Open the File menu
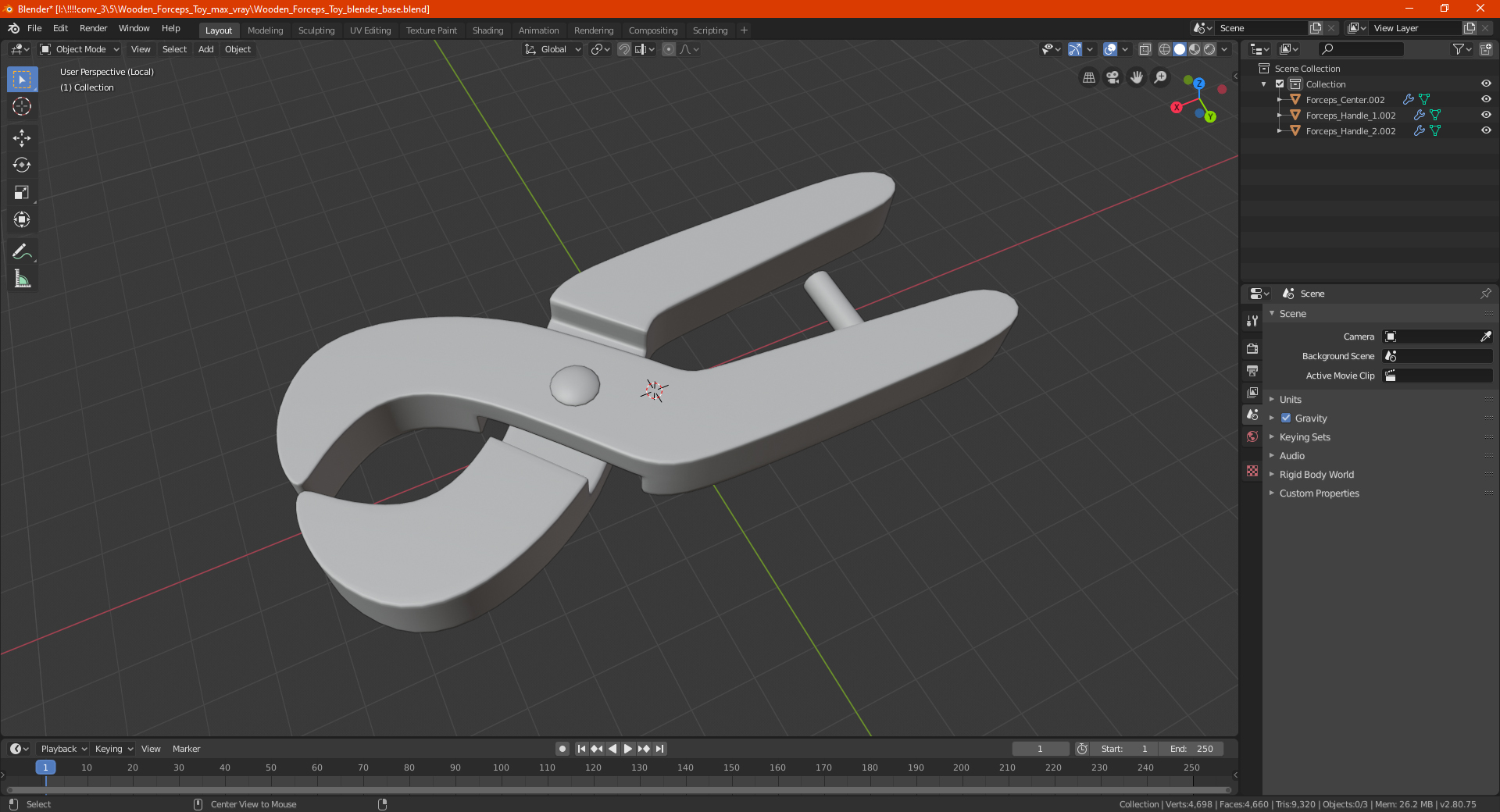Image resolution: width=1500 pixels, height=812 pixels. click(34, 28)
